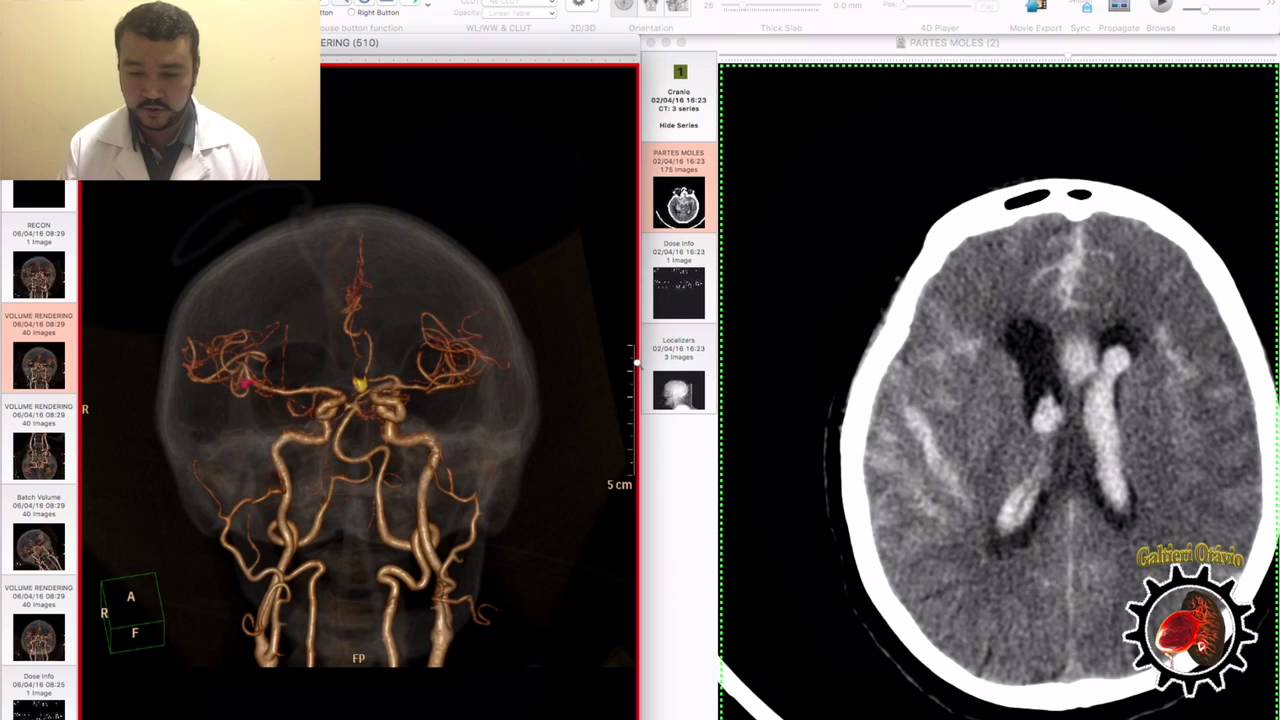
Task: Click the Sync icon
Action: click(x=1086, y=6)
